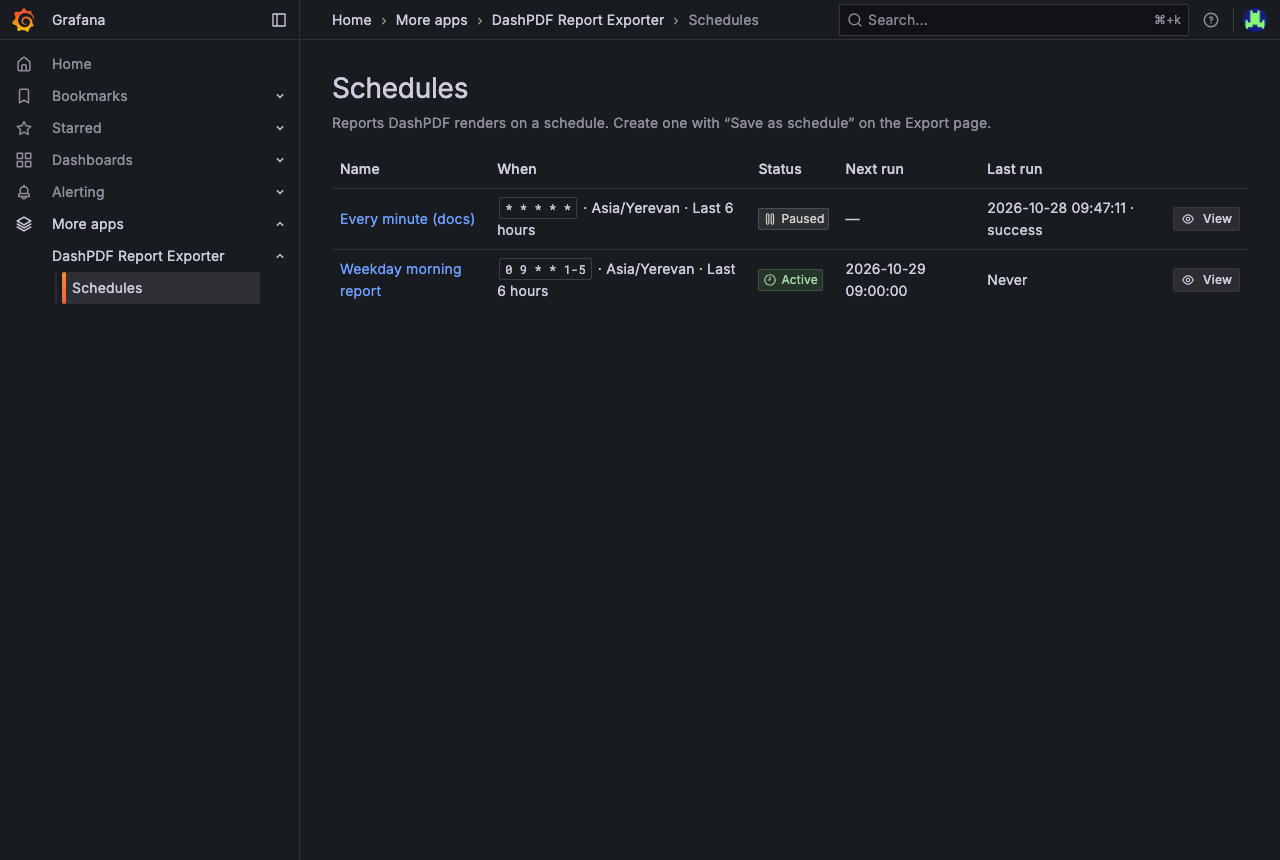The height and width of the screenshot is (860, 1280).
Task: Go to Home breadcrumb
Action: pyautogui.click(x=352, y=20)
